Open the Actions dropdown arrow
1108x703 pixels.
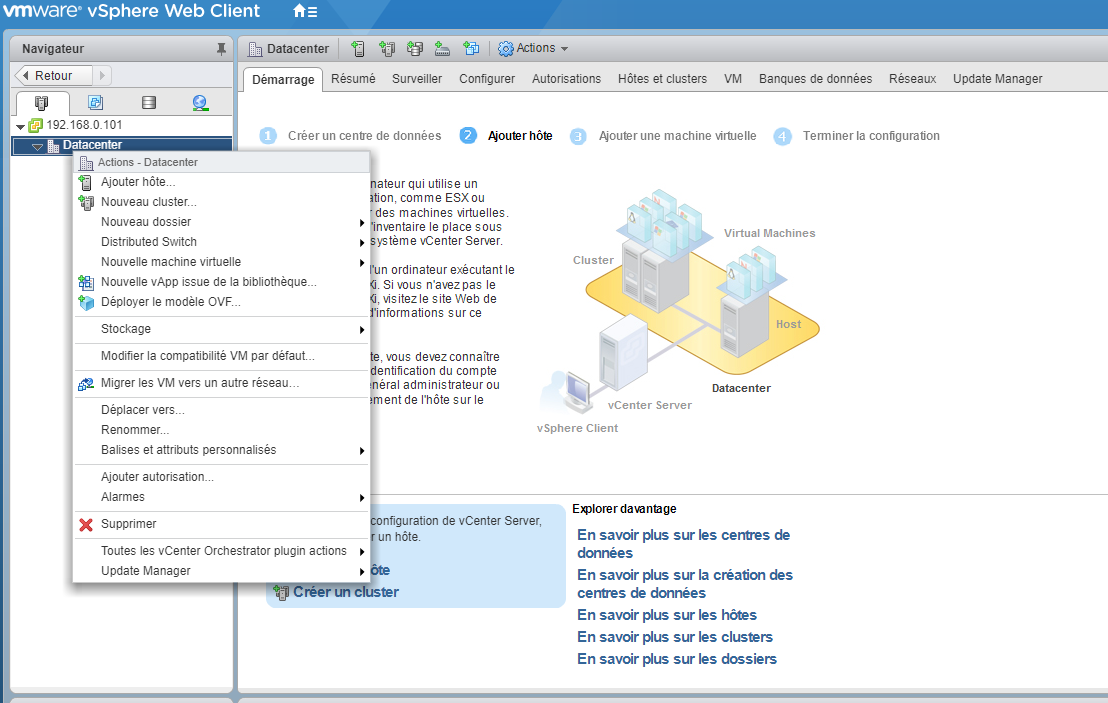coord(564,49)
